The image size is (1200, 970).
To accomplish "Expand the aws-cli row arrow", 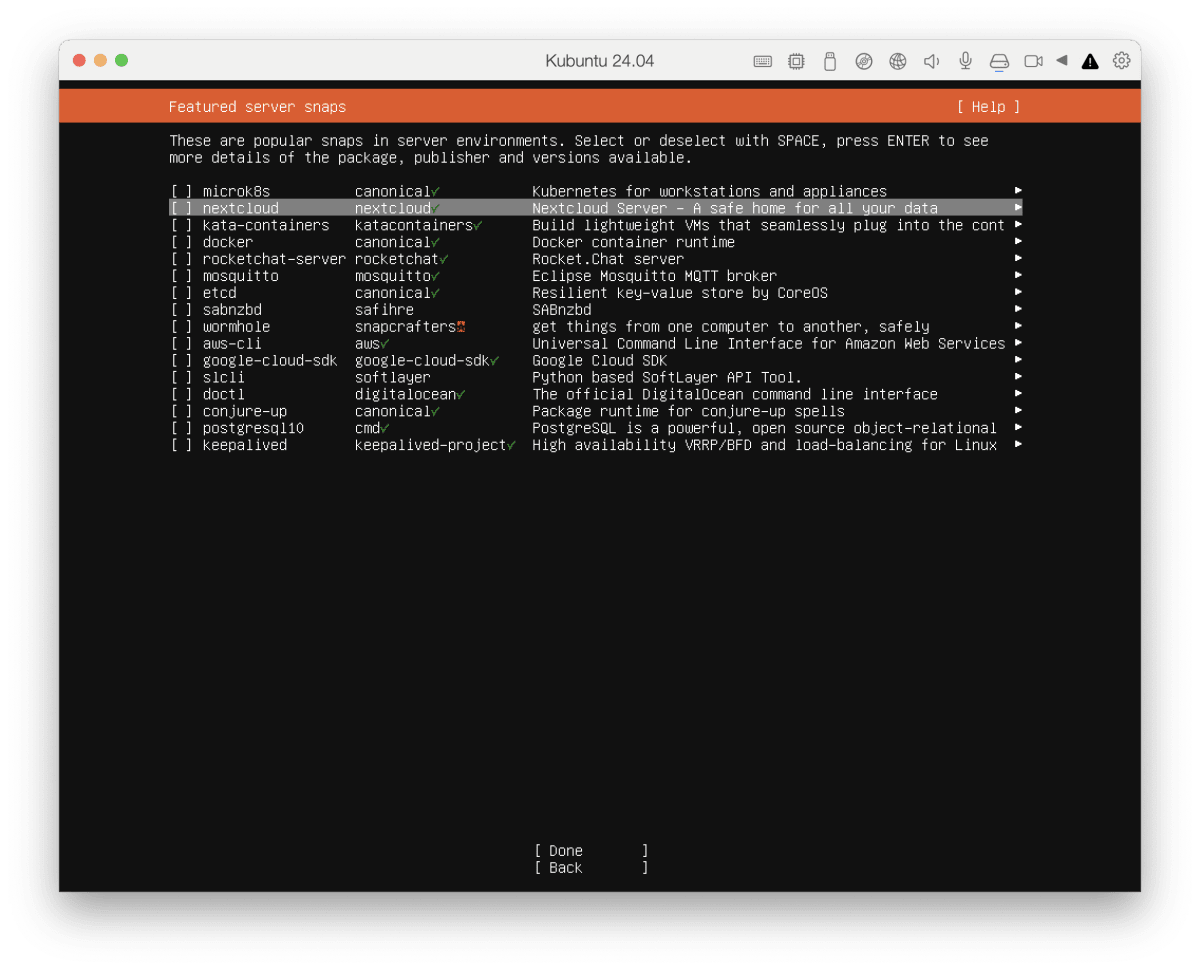I will click(1018, 343).
